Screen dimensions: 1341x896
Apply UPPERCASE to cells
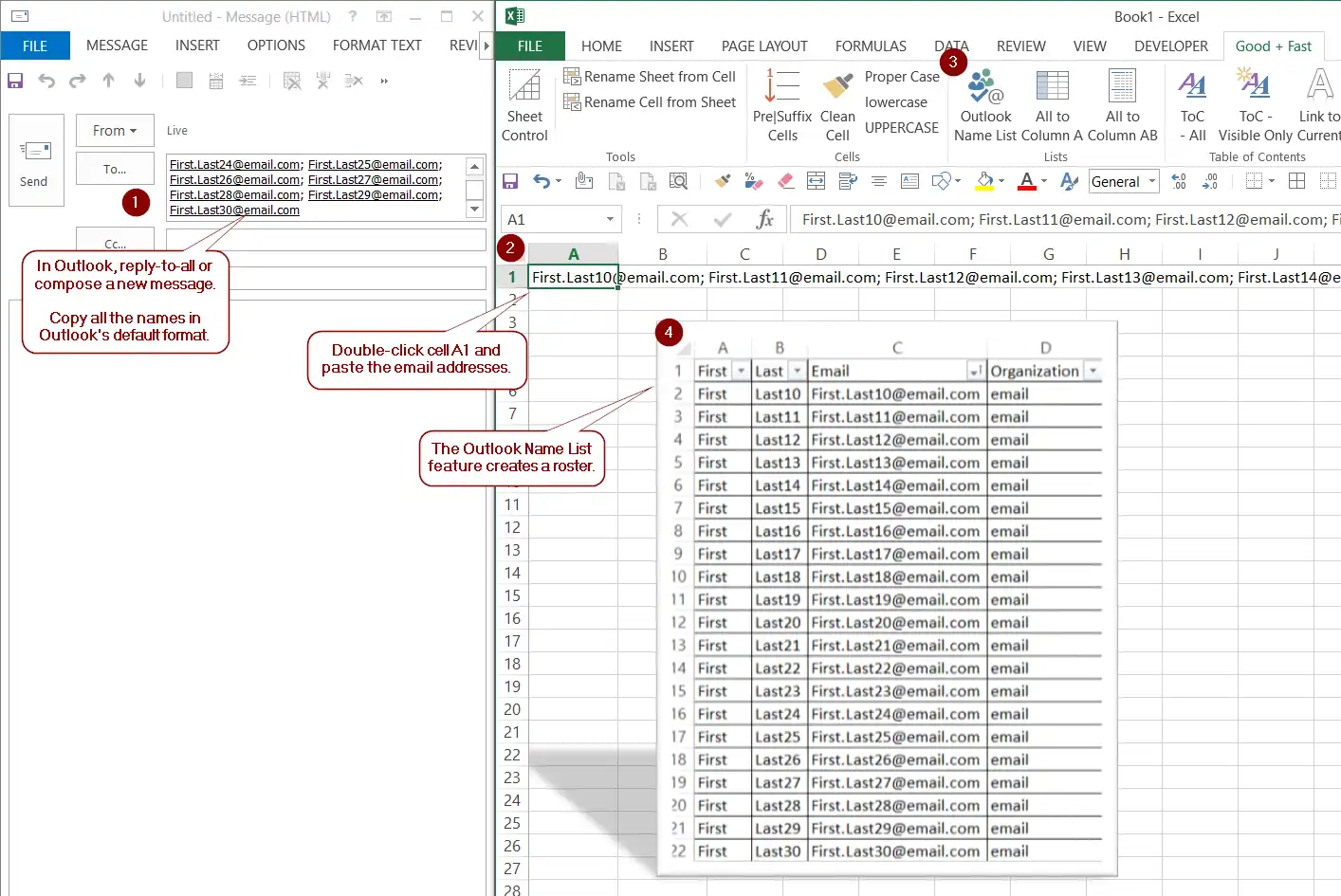click(902, 127)
